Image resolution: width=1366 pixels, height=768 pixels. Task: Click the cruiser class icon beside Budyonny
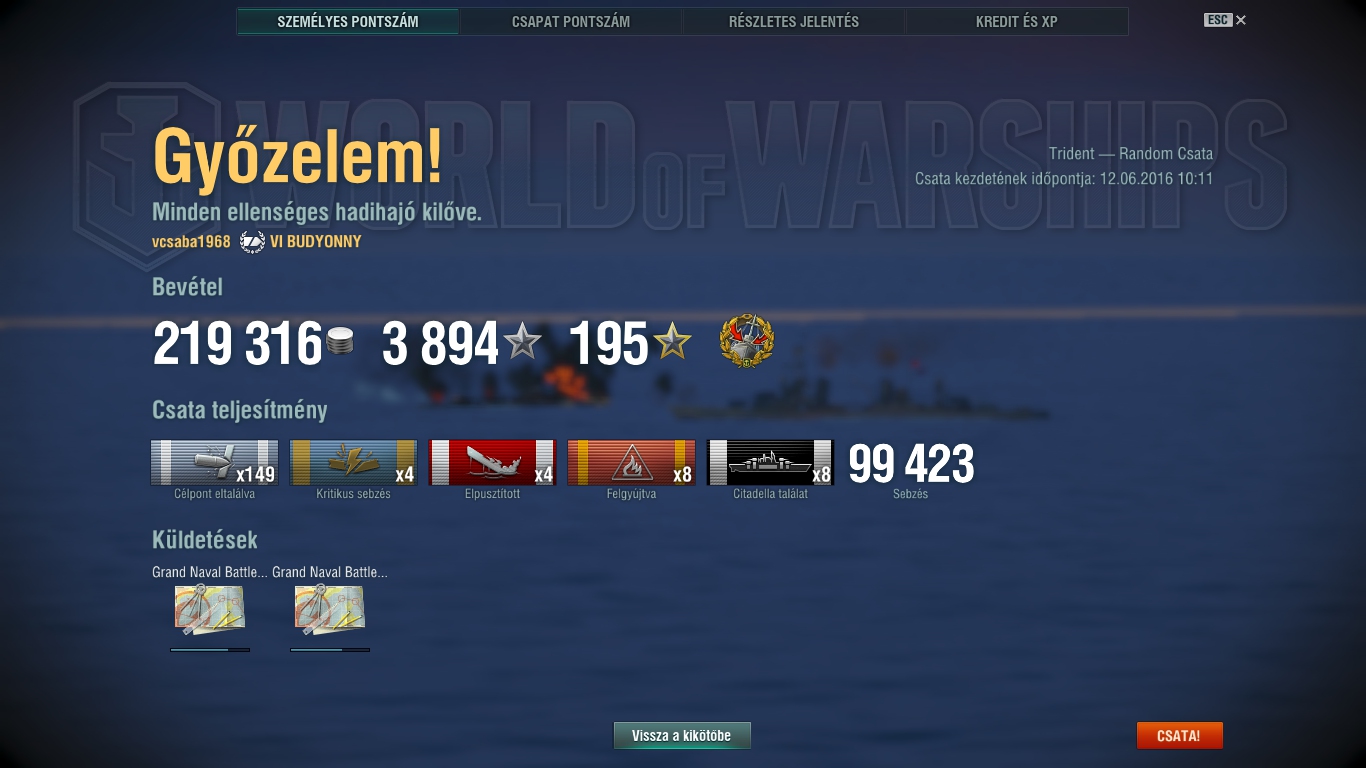pyautogui.click(x=252, y=242)
